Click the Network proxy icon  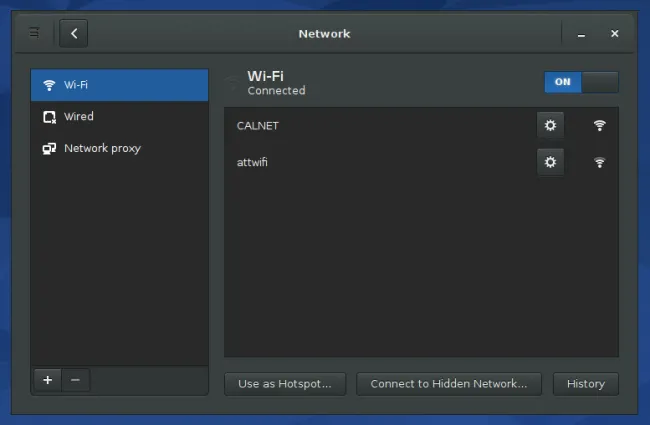pos(49,148)
